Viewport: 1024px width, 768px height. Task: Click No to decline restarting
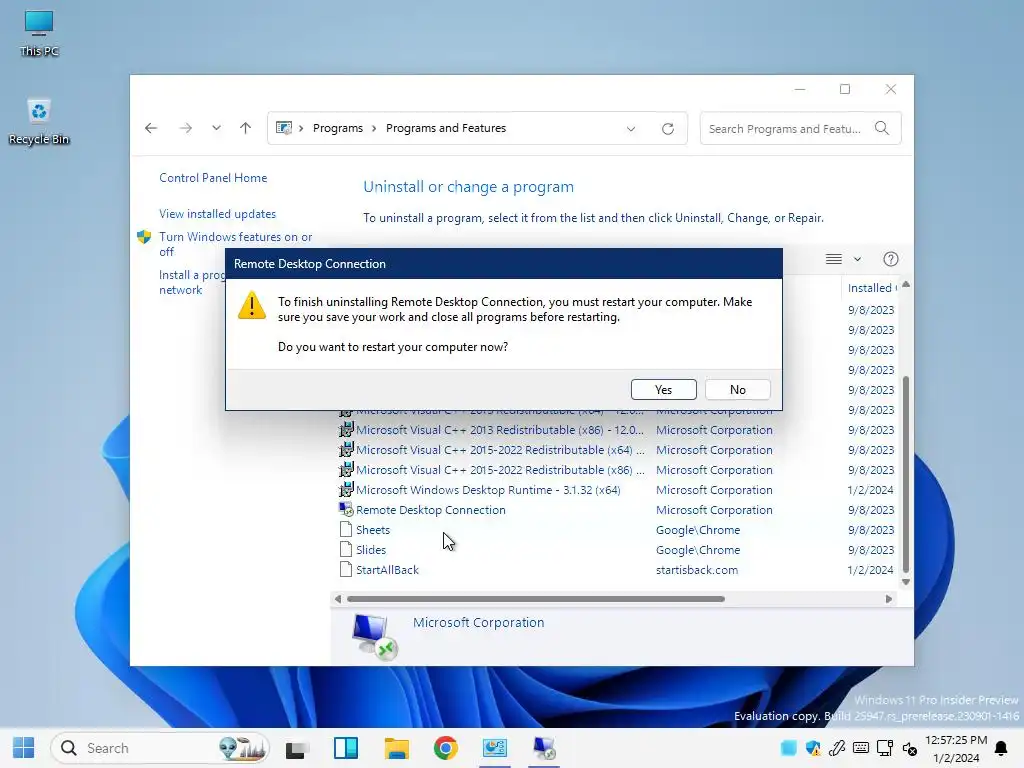[x=738, y=389]
